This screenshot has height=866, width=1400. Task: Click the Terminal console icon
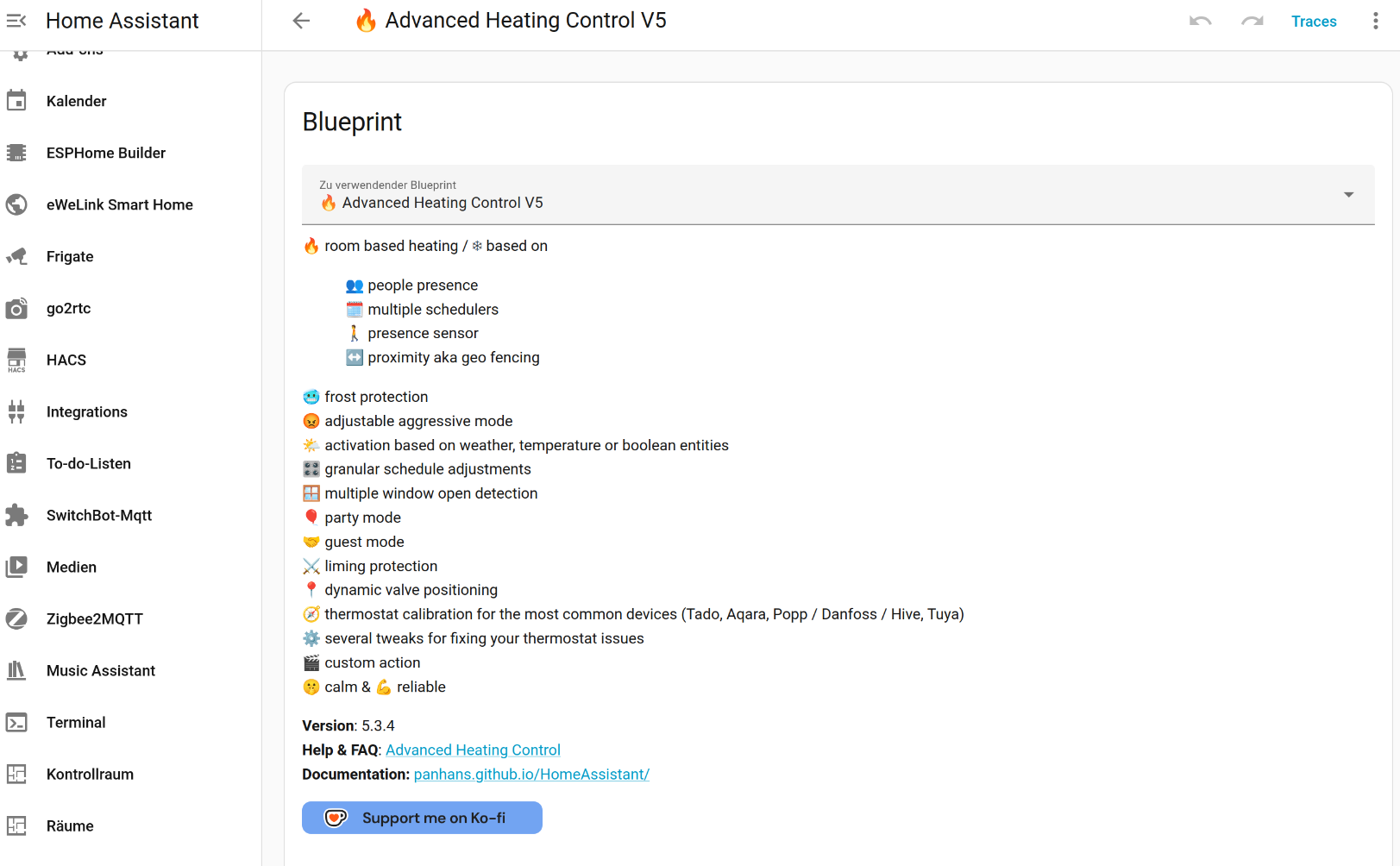coord(16,722)
